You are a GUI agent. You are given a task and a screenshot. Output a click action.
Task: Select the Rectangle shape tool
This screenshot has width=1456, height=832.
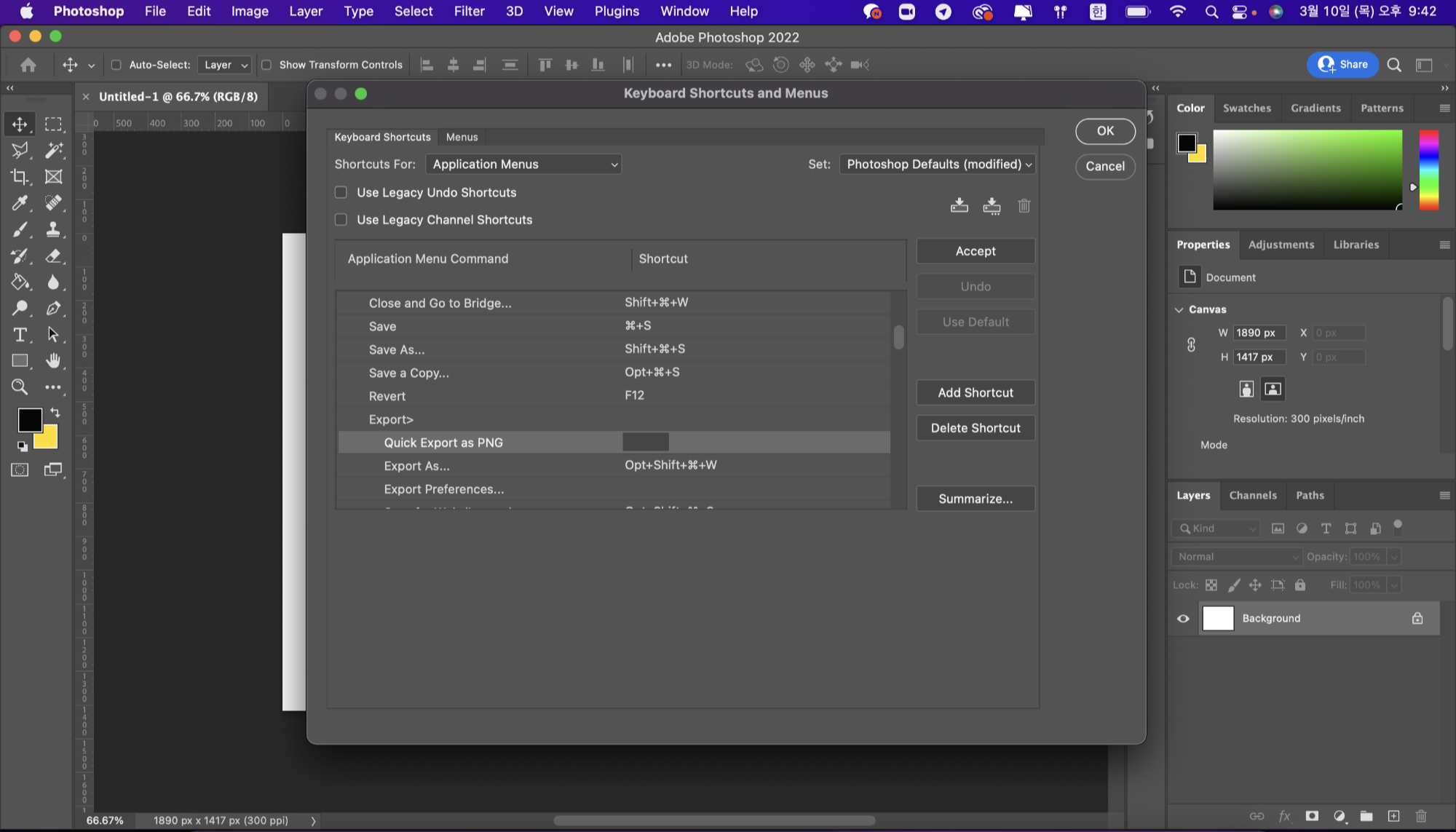tap(20, 361)
